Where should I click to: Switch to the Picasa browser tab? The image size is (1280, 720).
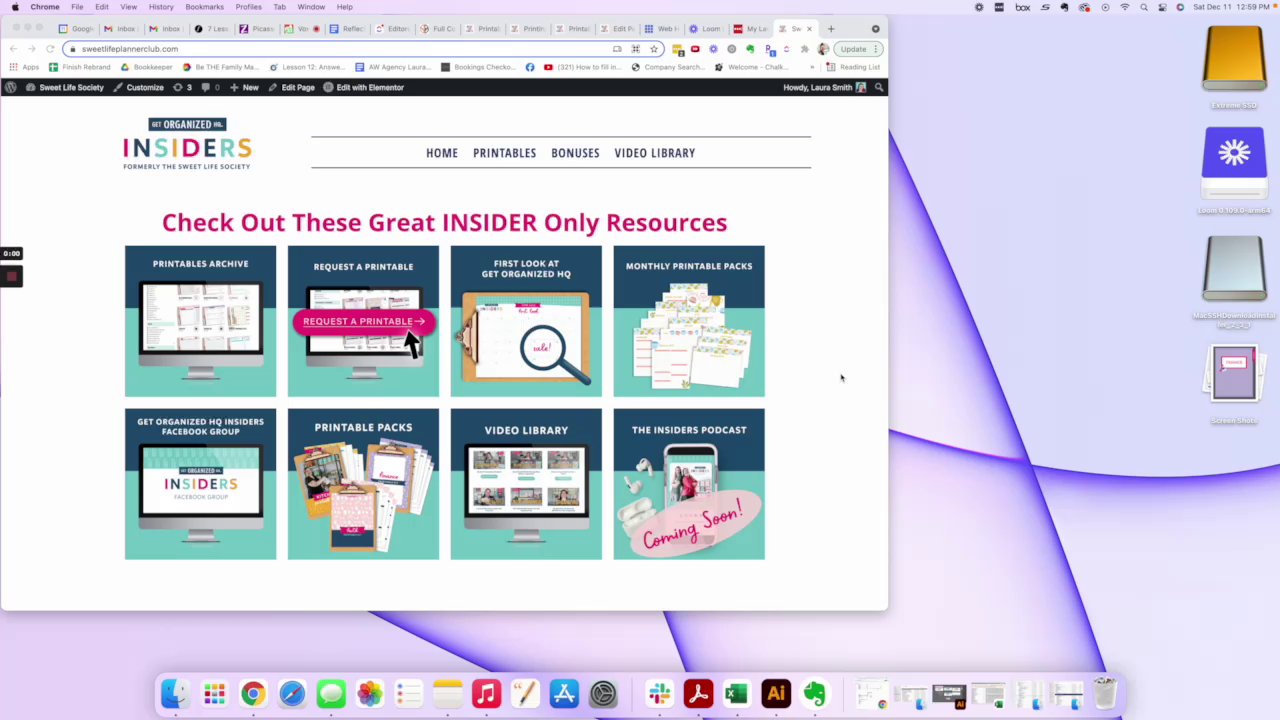click(255, 29)
